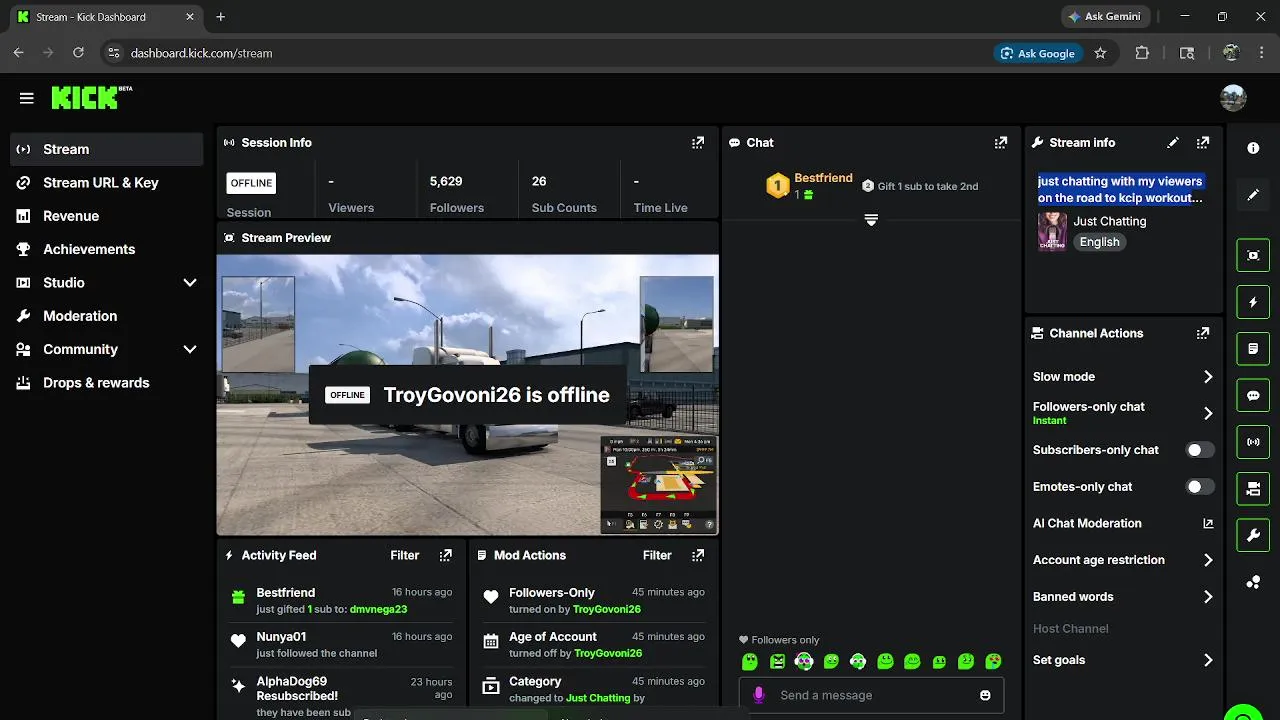Open AI Chat Moderation external link
Image resolution: width=1280 pixels, height=720 pixels.
(1208, 523)
